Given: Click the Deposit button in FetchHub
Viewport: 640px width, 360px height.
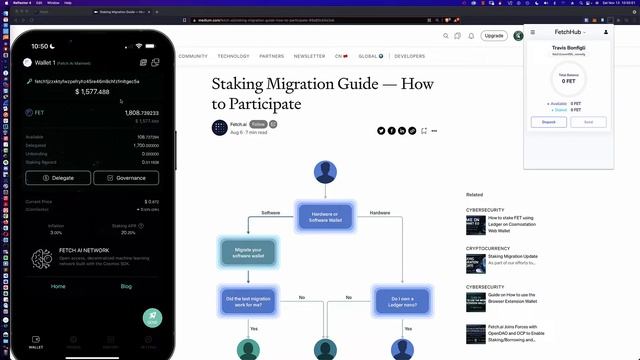Looking at the screenshot, I should pyautogui.click(x=549, y=122).
